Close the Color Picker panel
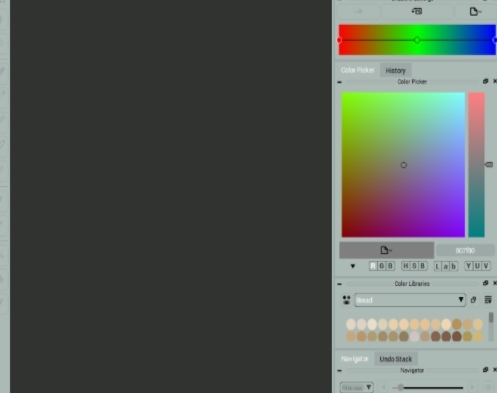Image resolution: width=497 pixels, height=393 pixels. 495,81
